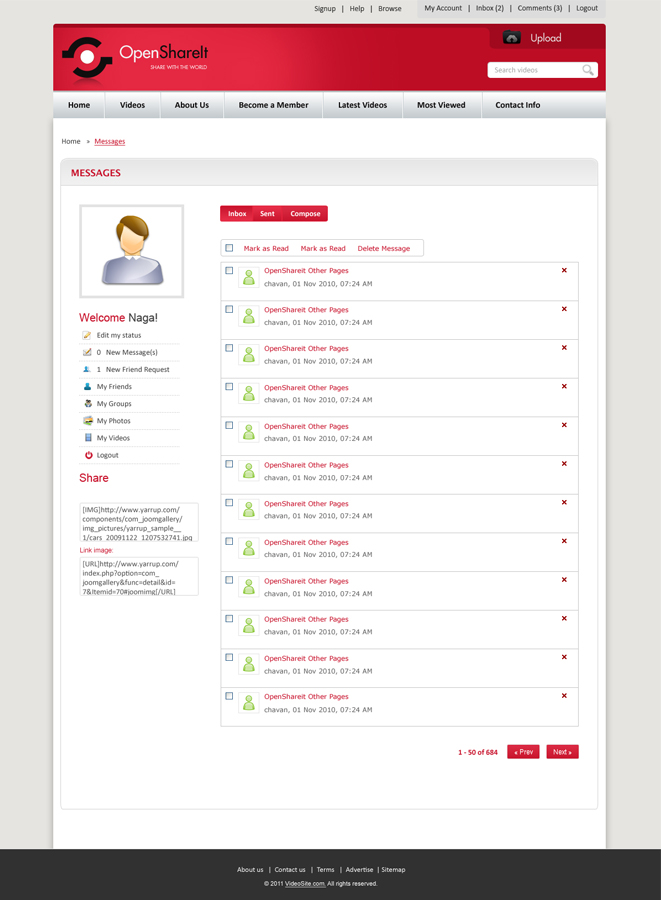Go to Home in navigation bar
The height and width of the screenshot is (900, 661).
coord(79,105)
